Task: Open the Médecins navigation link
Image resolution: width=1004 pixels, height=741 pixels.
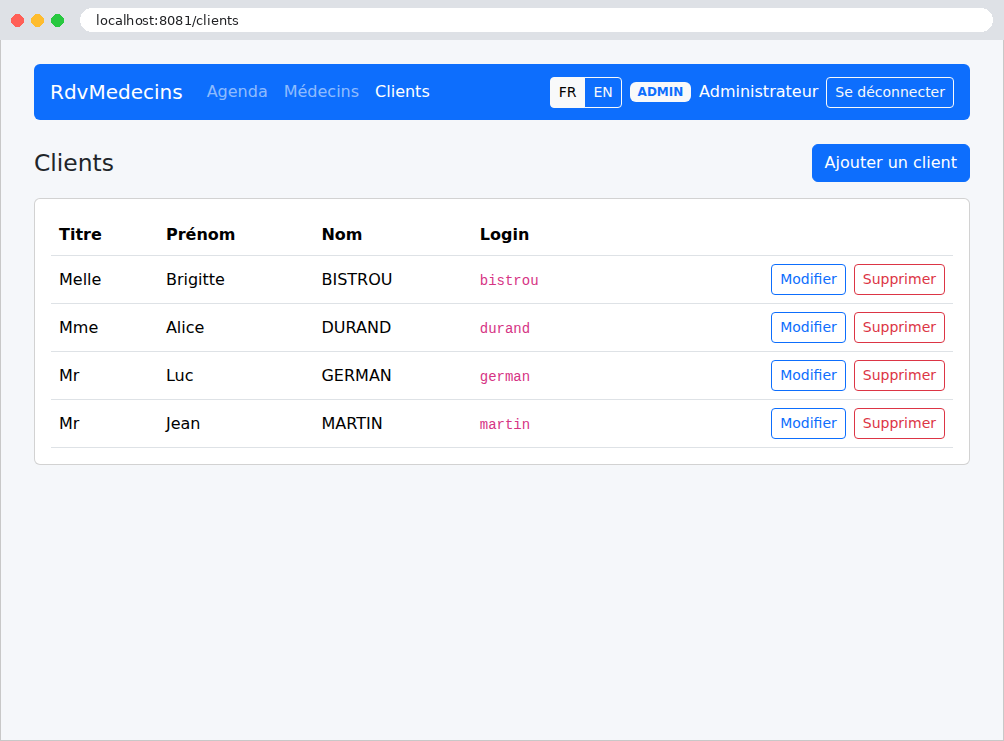Action: 321,92
